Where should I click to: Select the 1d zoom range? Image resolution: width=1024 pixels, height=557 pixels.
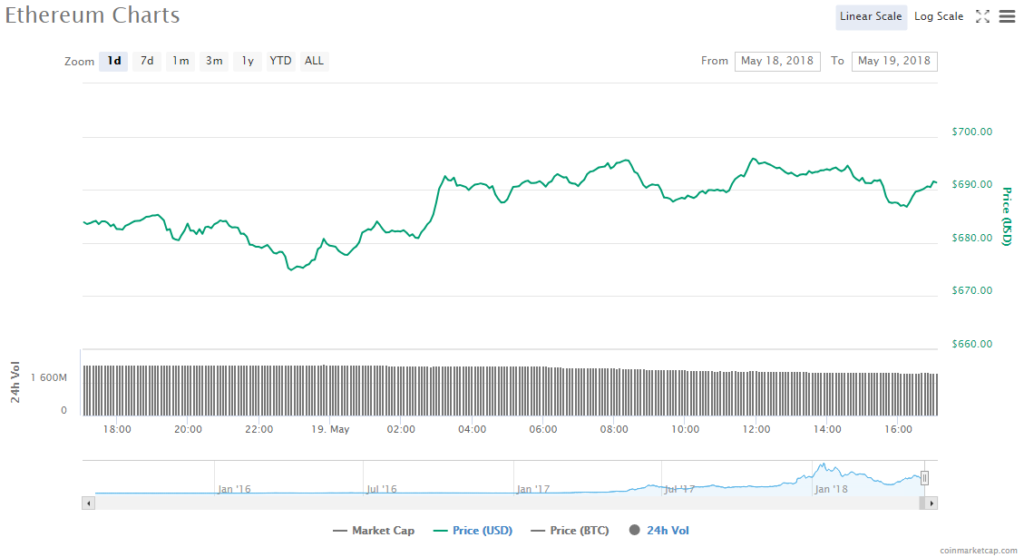(x=115, y=61)
